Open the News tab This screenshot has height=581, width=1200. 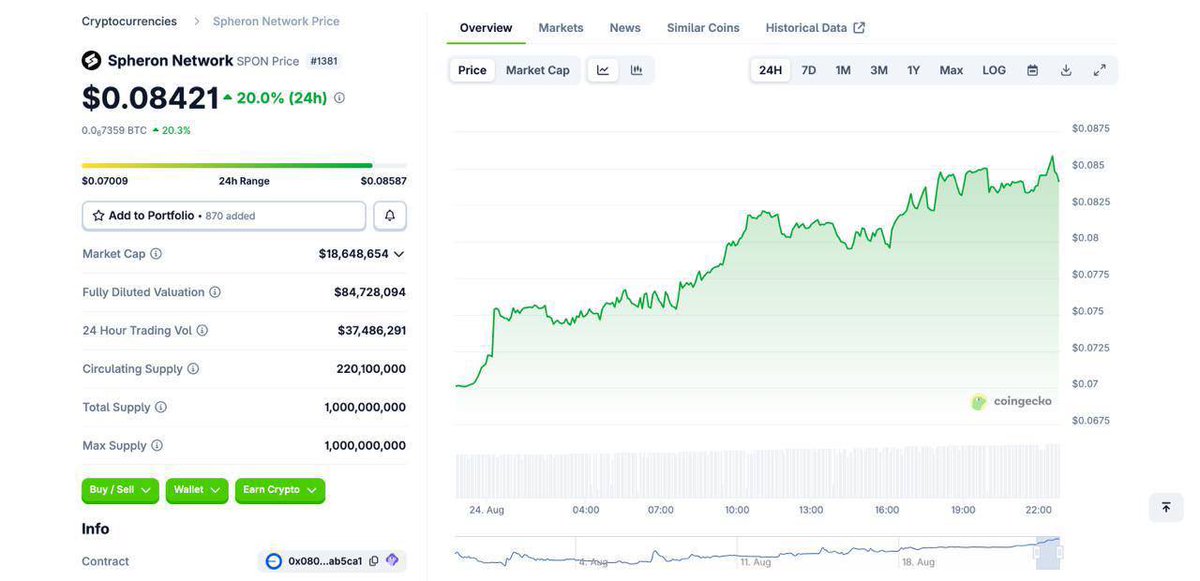tap(625, 28)
